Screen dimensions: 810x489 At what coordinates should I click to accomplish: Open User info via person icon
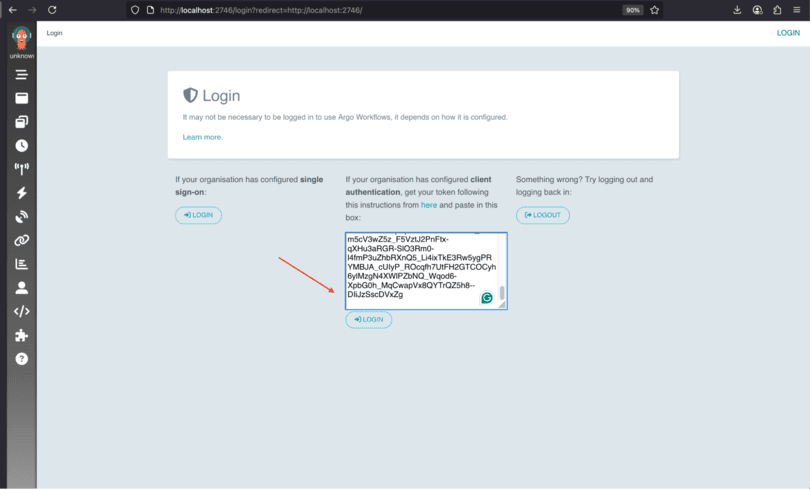22,288
